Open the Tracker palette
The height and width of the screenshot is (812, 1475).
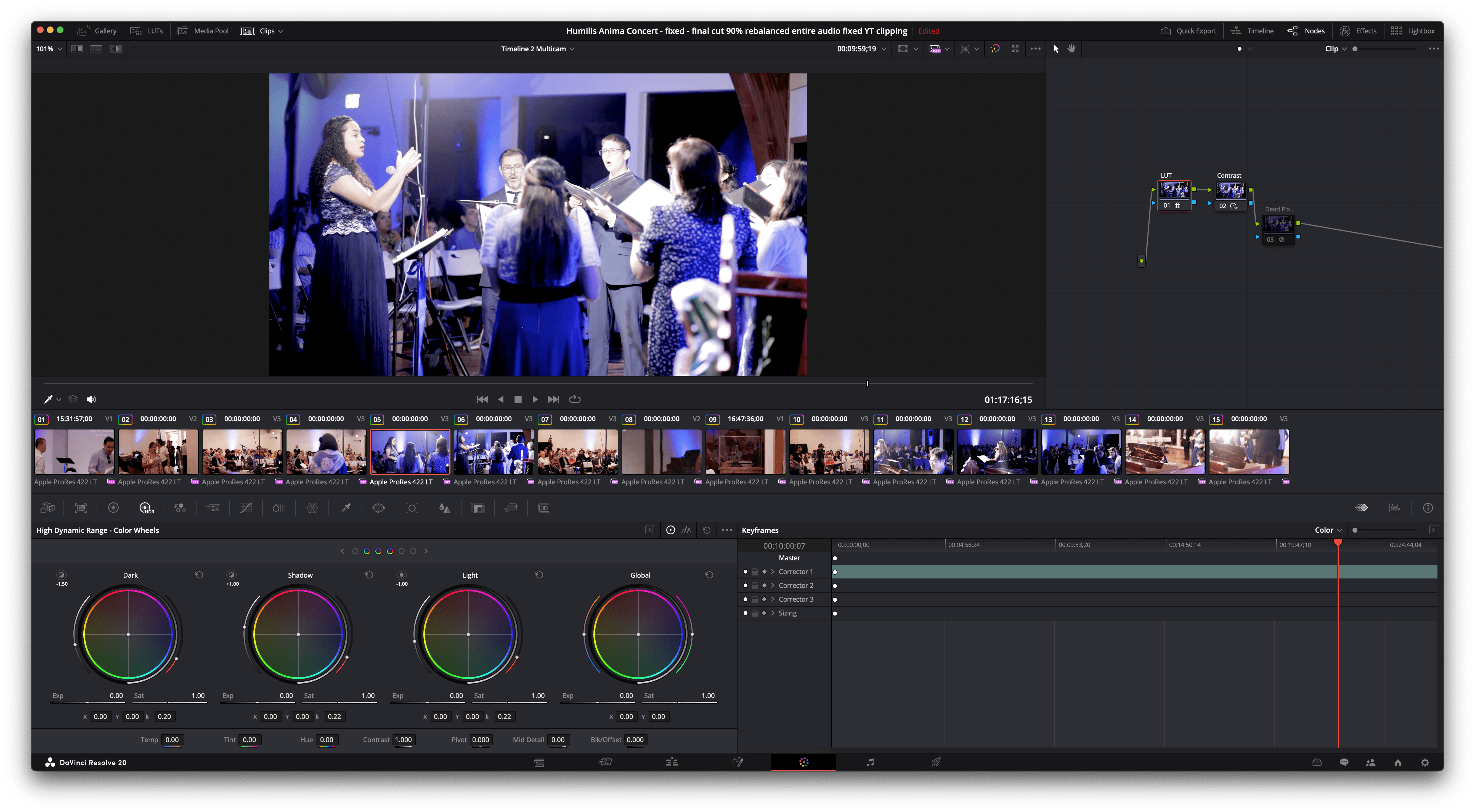pyautogui.click(x=412, y=508)
